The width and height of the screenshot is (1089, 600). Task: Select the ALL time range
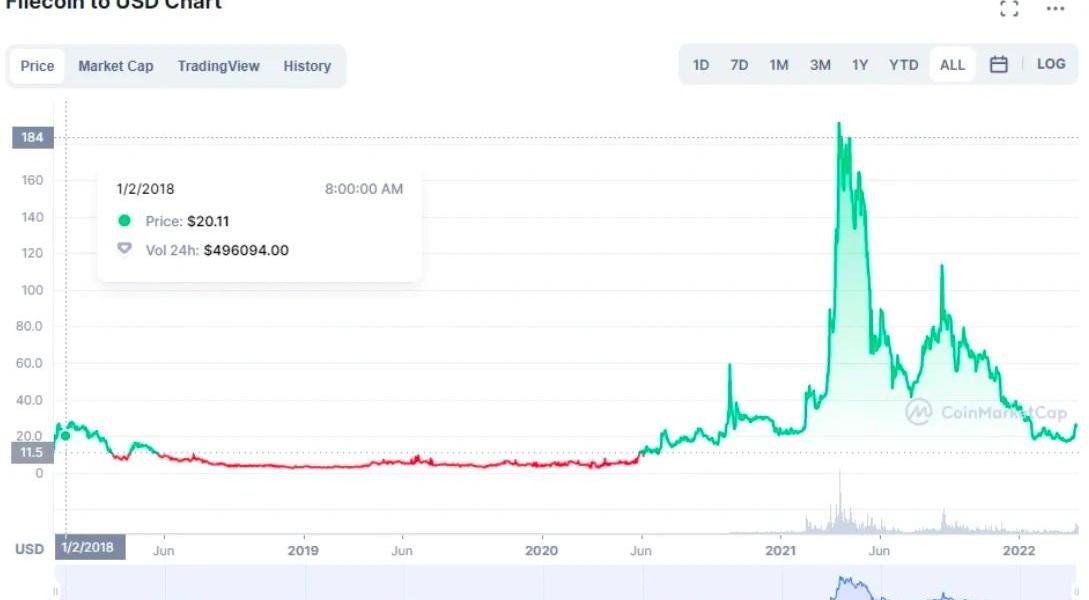click(952, 65)
